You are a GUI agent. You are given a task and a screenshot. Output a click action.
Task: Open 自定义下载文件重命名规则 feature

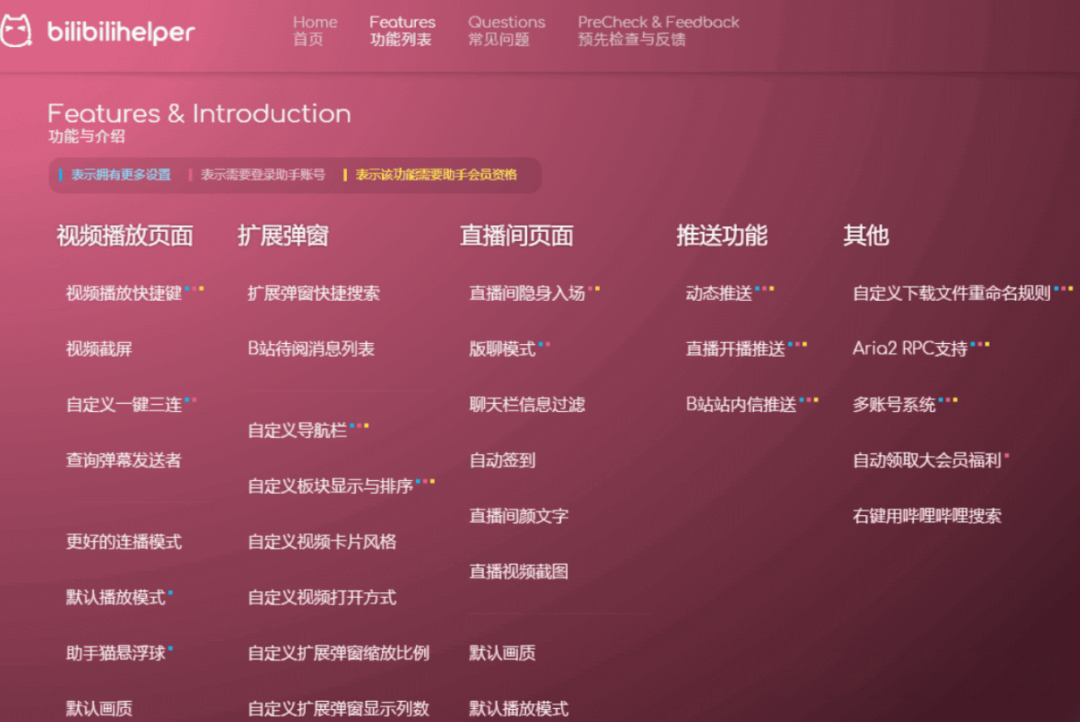(952, 293)
